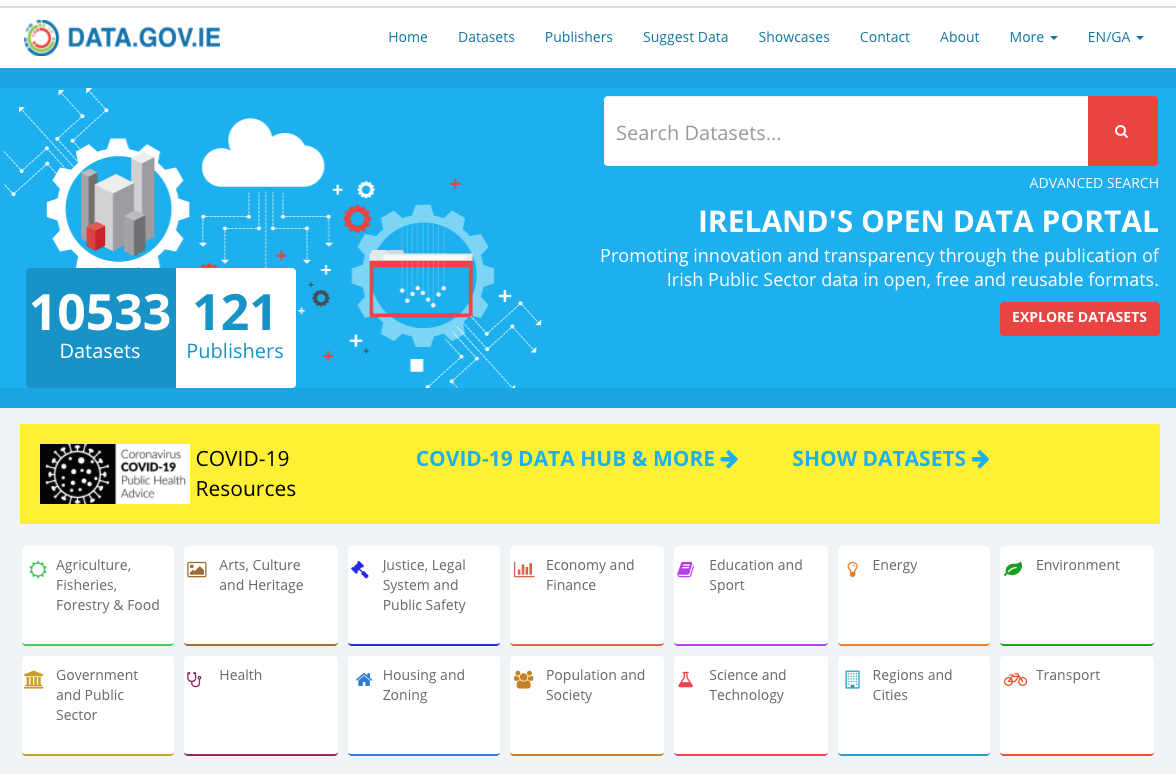Click the Education purple book icon
1176x774 pixels.
686,569
